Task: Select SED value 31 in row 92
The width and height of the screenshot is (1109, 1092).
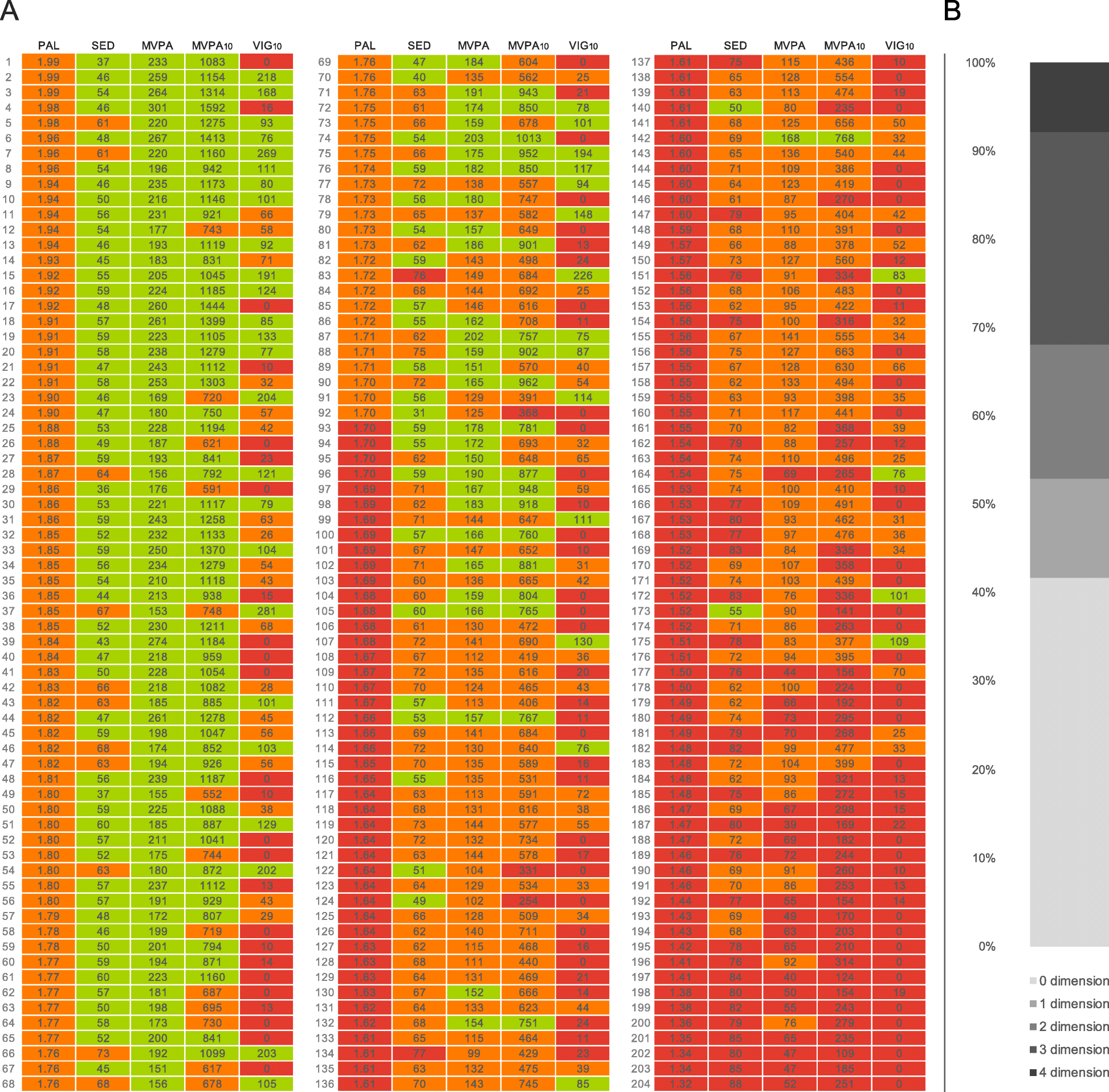Action: [419, 413]
